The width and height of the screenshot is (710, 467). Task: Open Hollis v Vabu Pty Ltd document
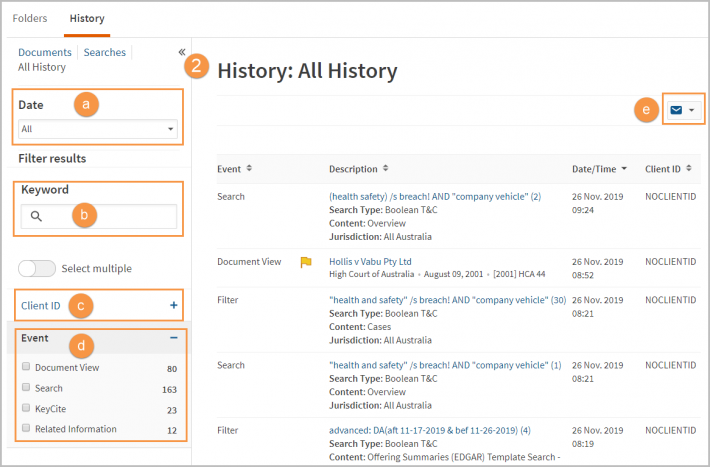point(370,262)
